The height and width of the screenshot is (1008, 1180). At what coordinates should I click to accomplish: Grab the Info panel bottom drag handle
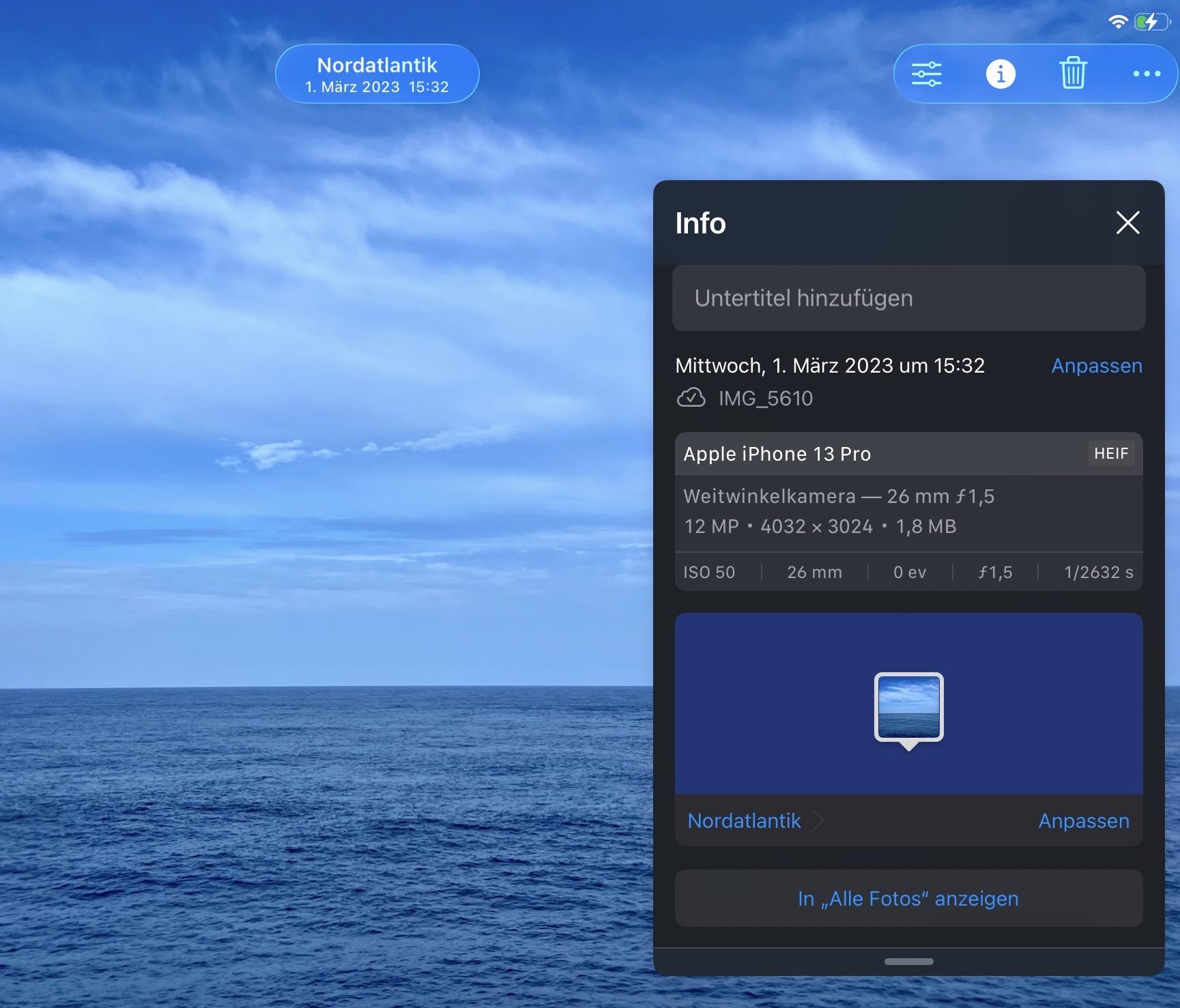pos(908,962)
